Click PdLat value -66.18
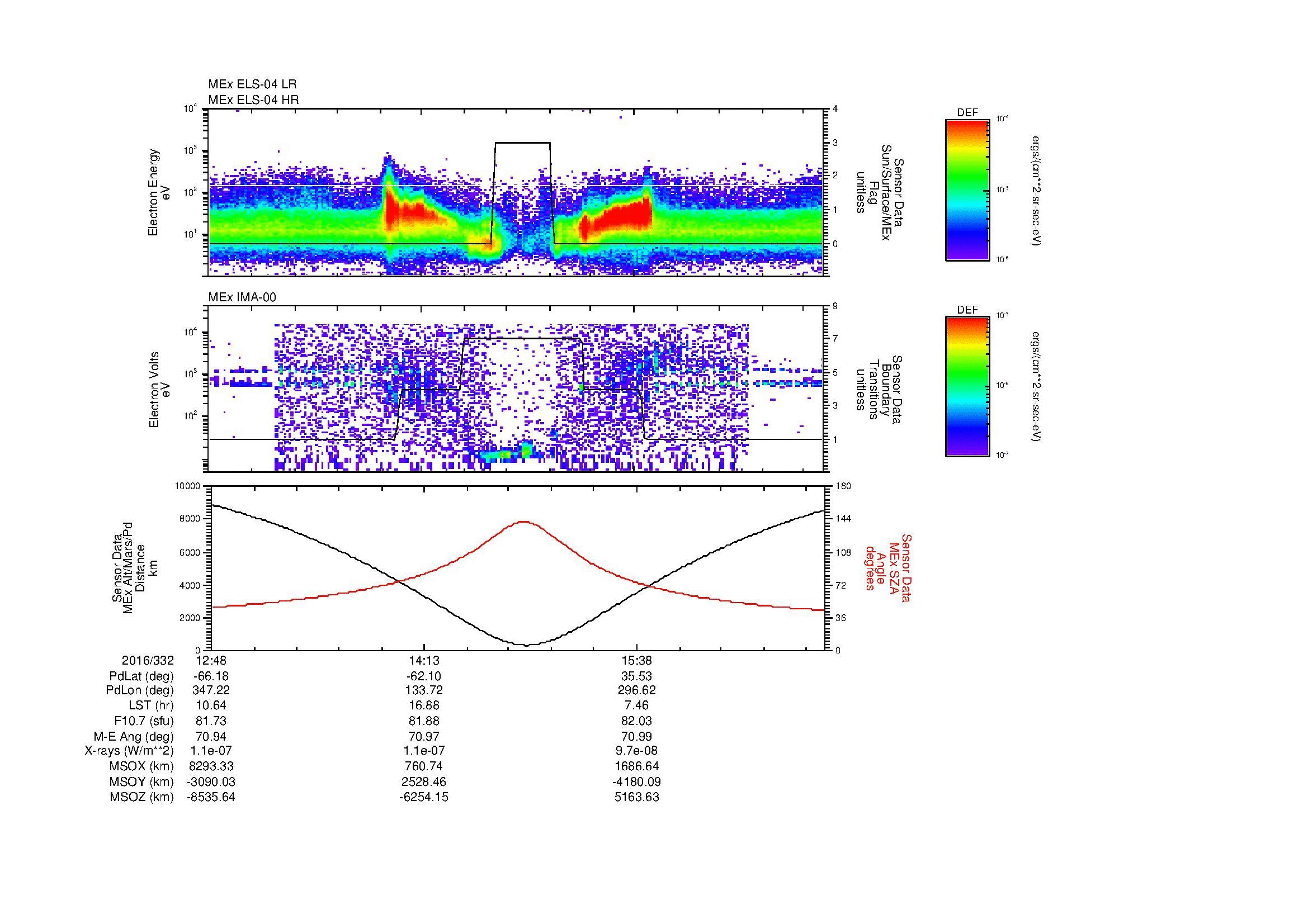This screenshot has width=1308, height=924. pos(211,676)
